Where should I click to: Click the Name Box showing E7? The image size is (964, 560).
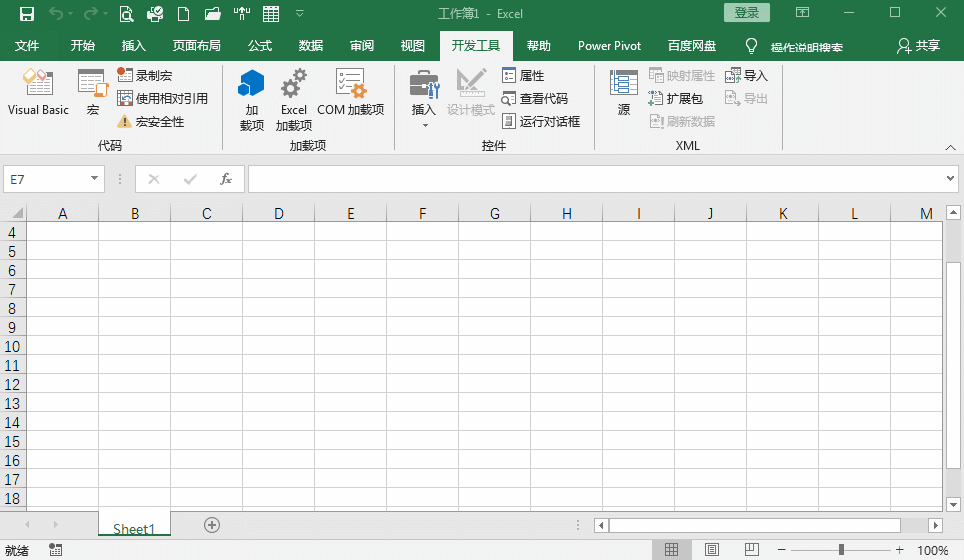[x=45, y=179]
